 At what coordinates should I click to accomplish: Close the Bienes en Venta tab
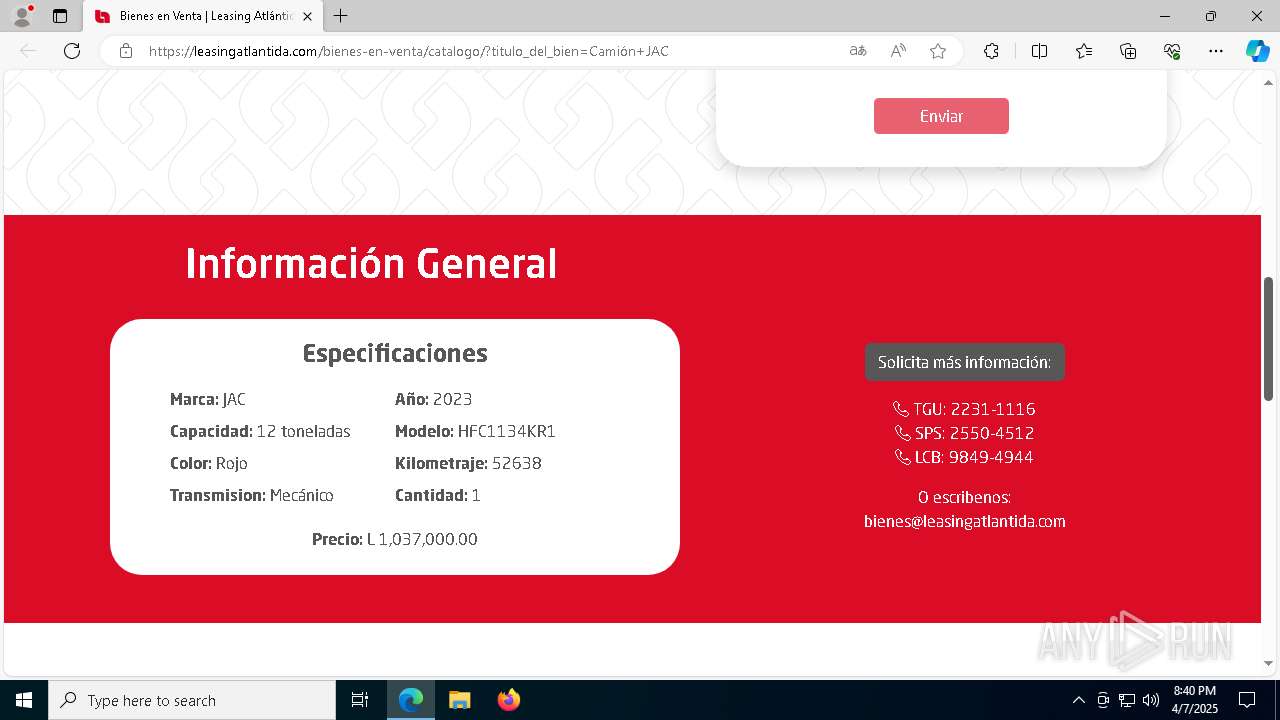[x=307, y=16]
